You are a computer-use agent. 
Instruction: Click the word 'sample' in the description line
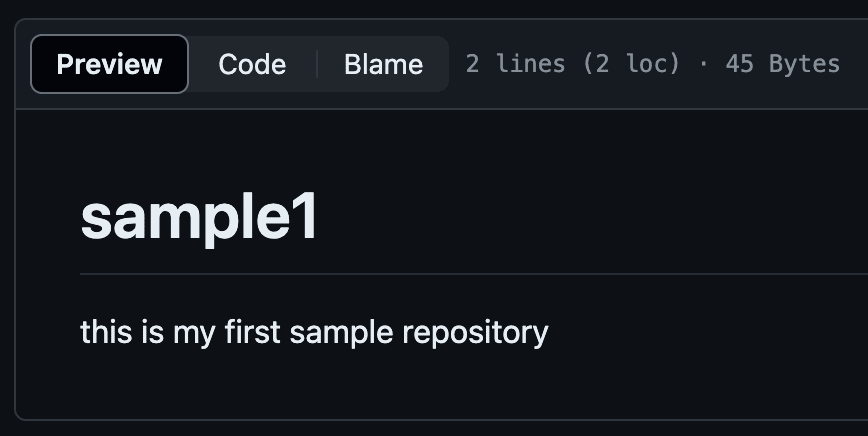[342, 333]
